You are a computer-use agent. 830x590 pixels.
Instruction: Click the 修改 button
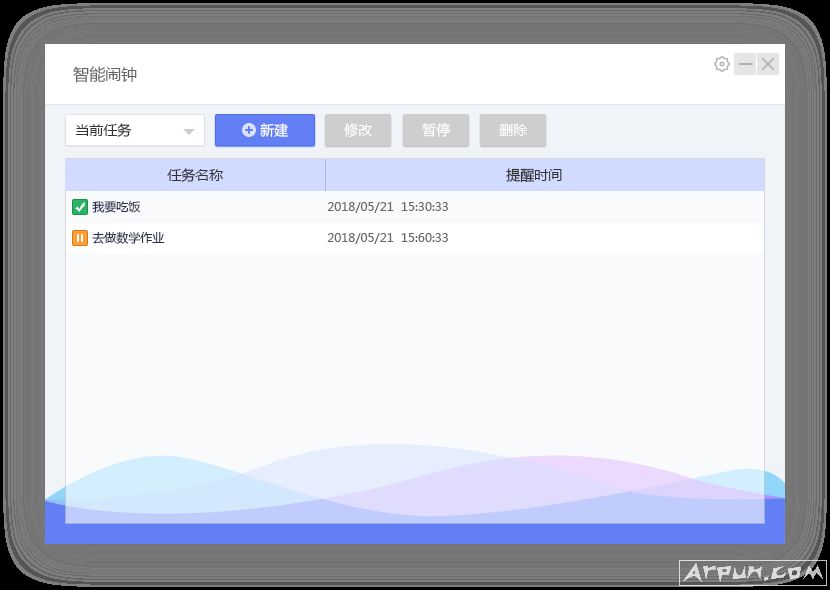(357, 130)
